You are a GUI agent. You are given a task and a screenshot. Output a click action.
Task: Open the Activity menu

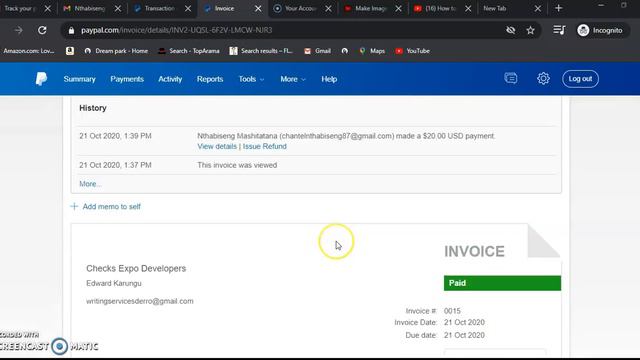(170, 79)
